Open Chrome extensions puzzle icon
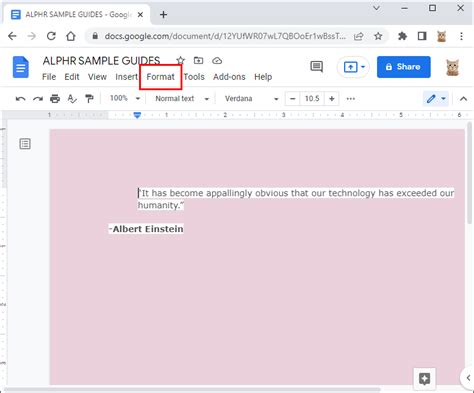Screen dimensions: 474x393 pyautogui.click(x=403, y=36)
